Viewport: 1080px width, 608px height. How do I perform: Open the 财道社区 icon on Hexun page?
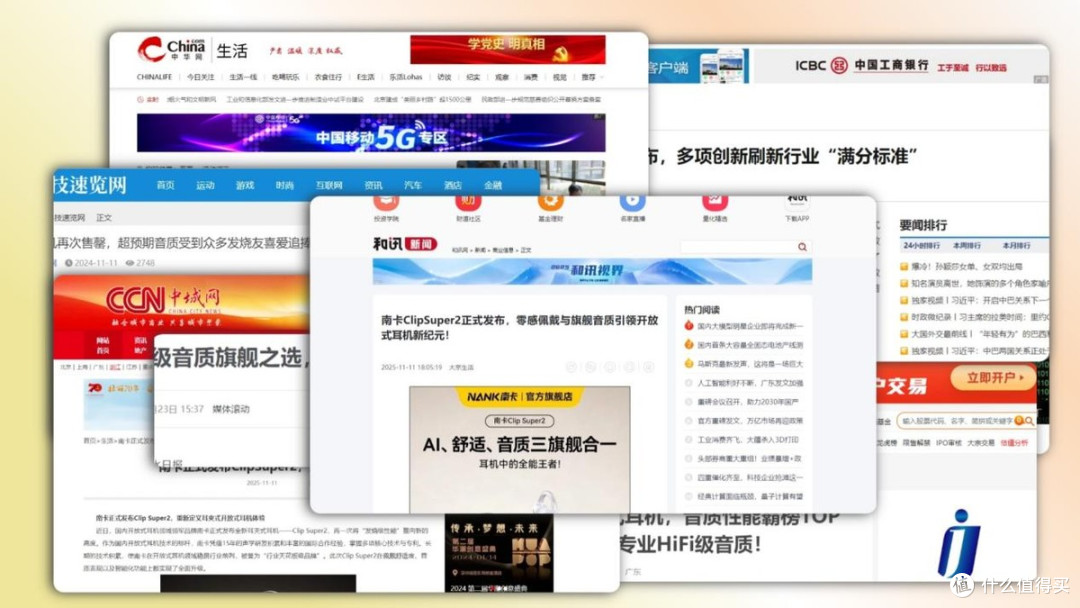coord(468,202)
